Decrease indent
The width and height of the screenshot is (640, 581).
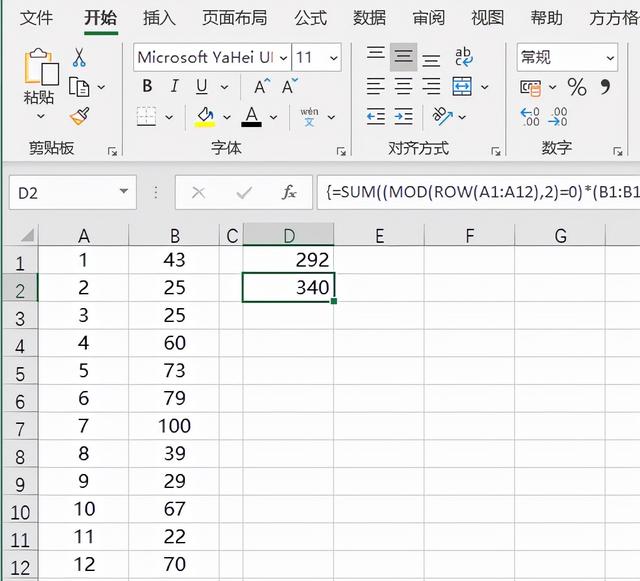(x=376, y=117)
